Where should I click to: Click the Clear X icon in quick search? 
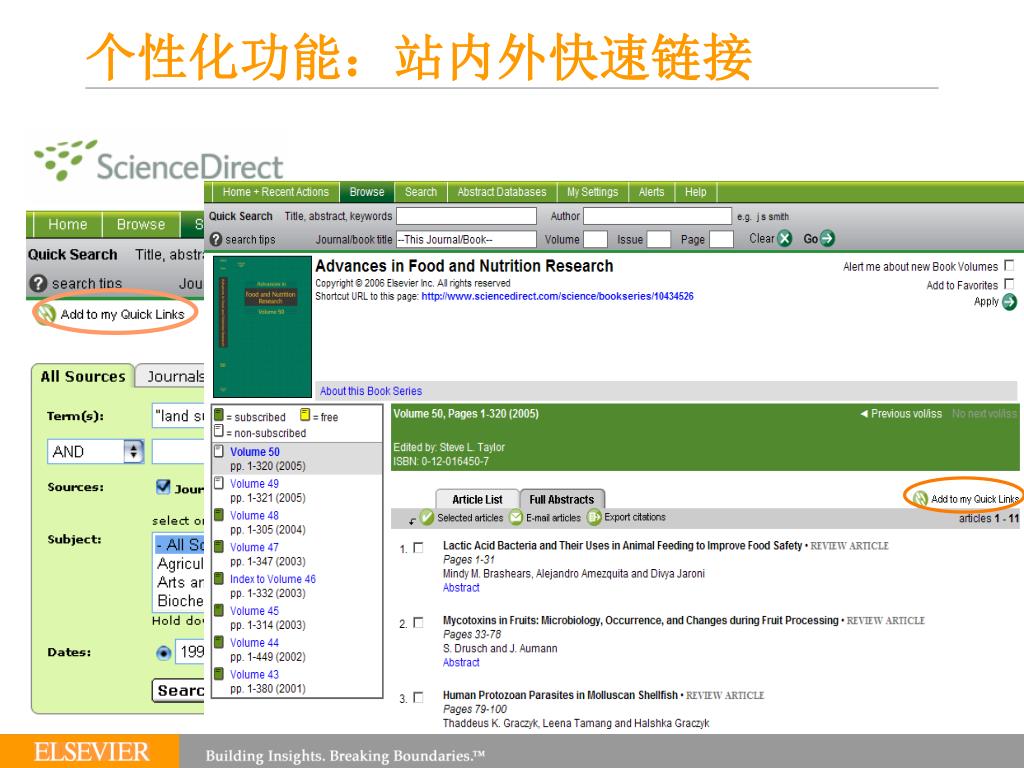pyautogui.click(x=785, y=239)
